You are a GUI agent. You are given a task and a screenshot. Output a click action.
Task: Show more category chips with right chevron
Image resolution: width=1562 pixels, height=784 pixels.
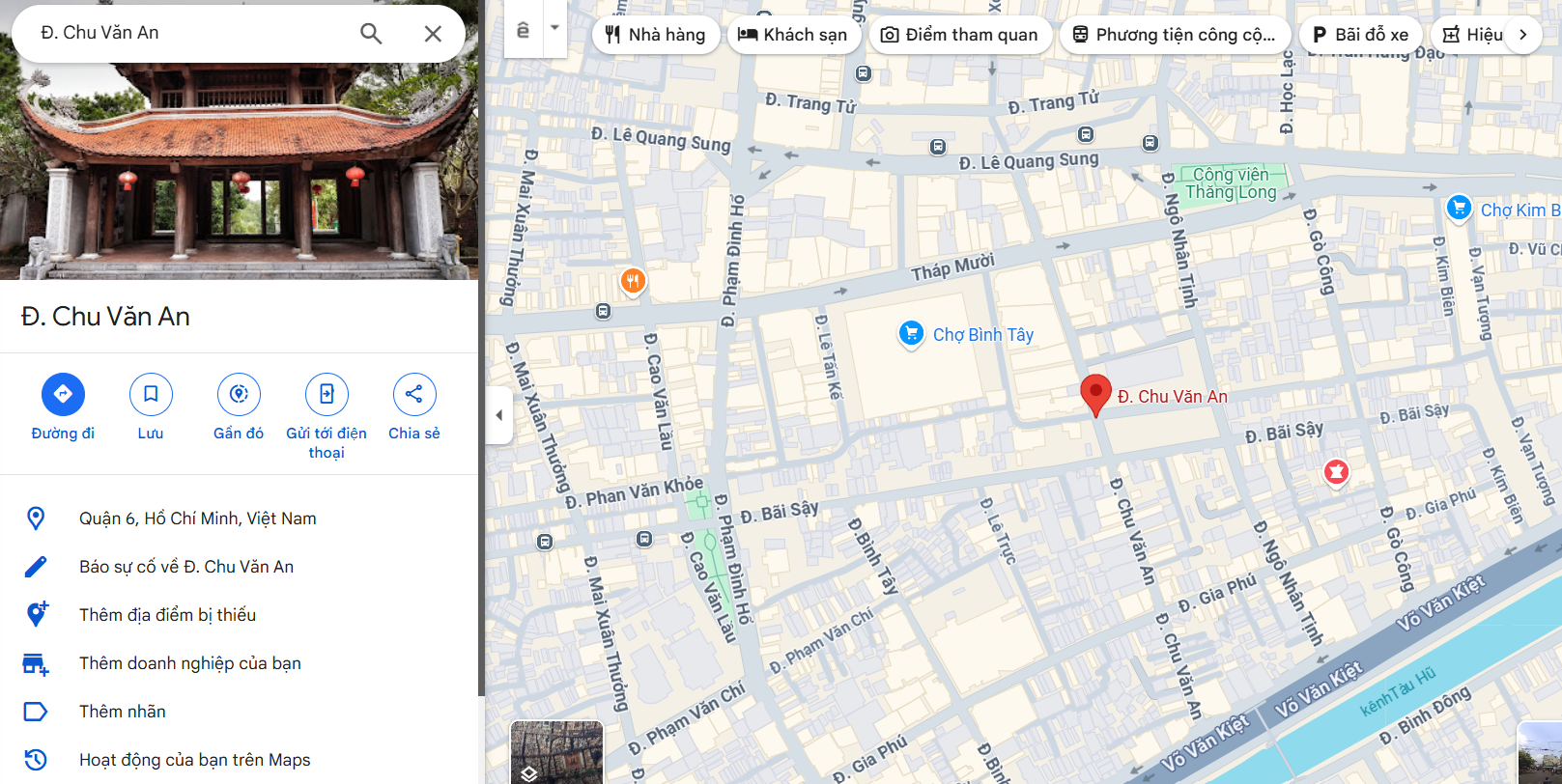pyautogui.click(x=1523, y=35)
